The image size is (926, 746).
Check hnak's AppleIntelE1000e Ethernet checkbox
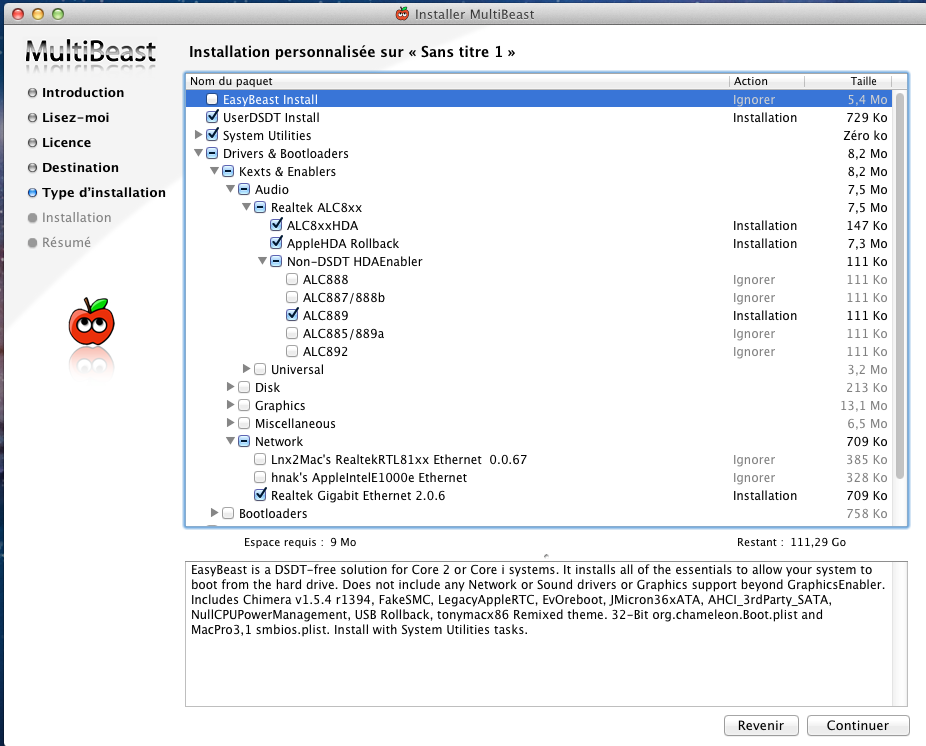point(260,477)
